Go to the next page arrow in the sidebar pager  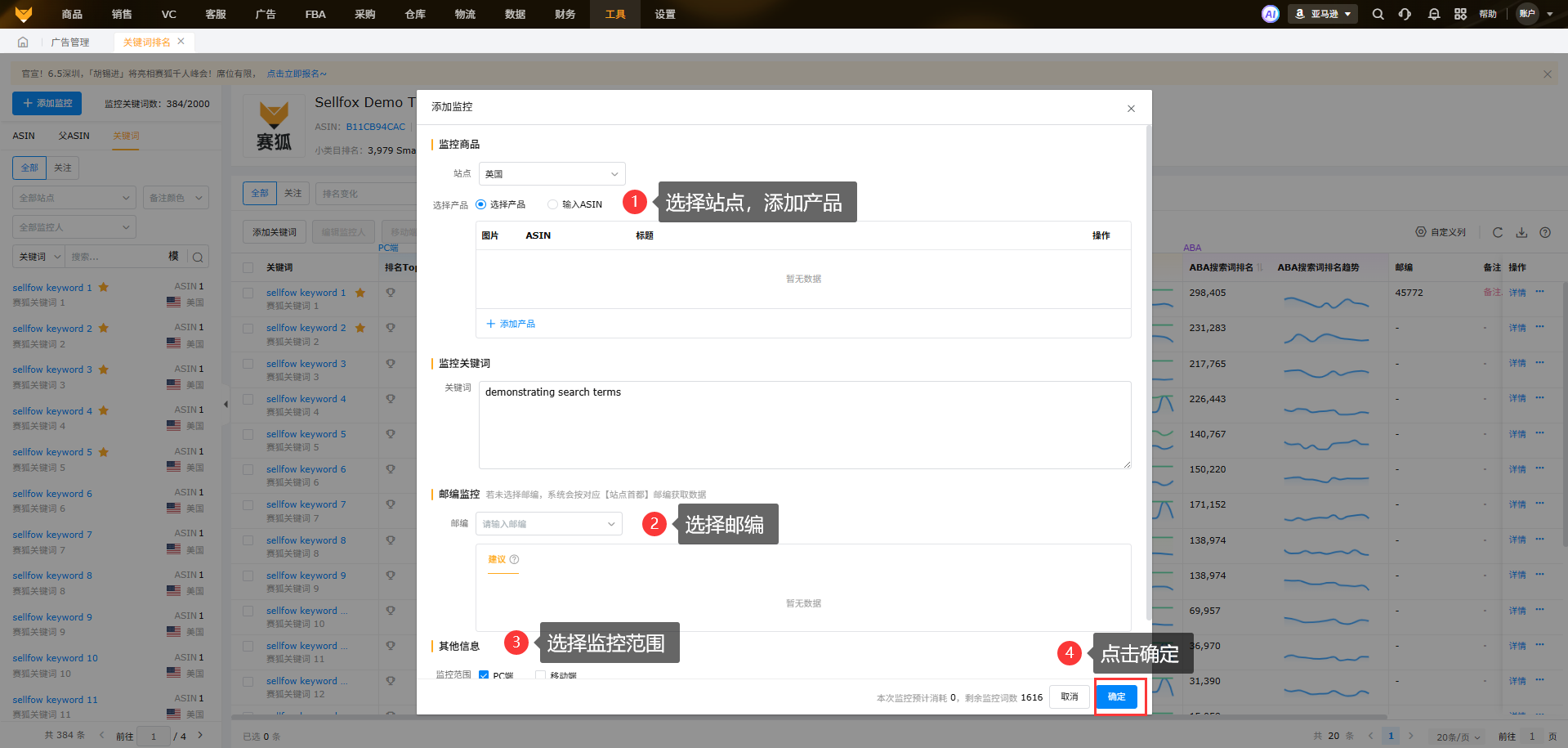pos(200,735)
